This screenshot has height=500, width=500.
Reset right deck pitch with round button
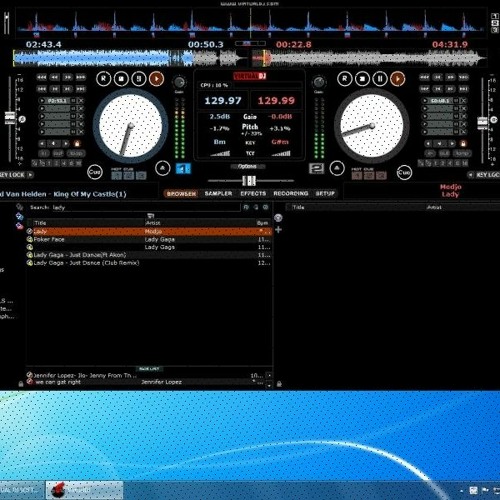point(494,120)
